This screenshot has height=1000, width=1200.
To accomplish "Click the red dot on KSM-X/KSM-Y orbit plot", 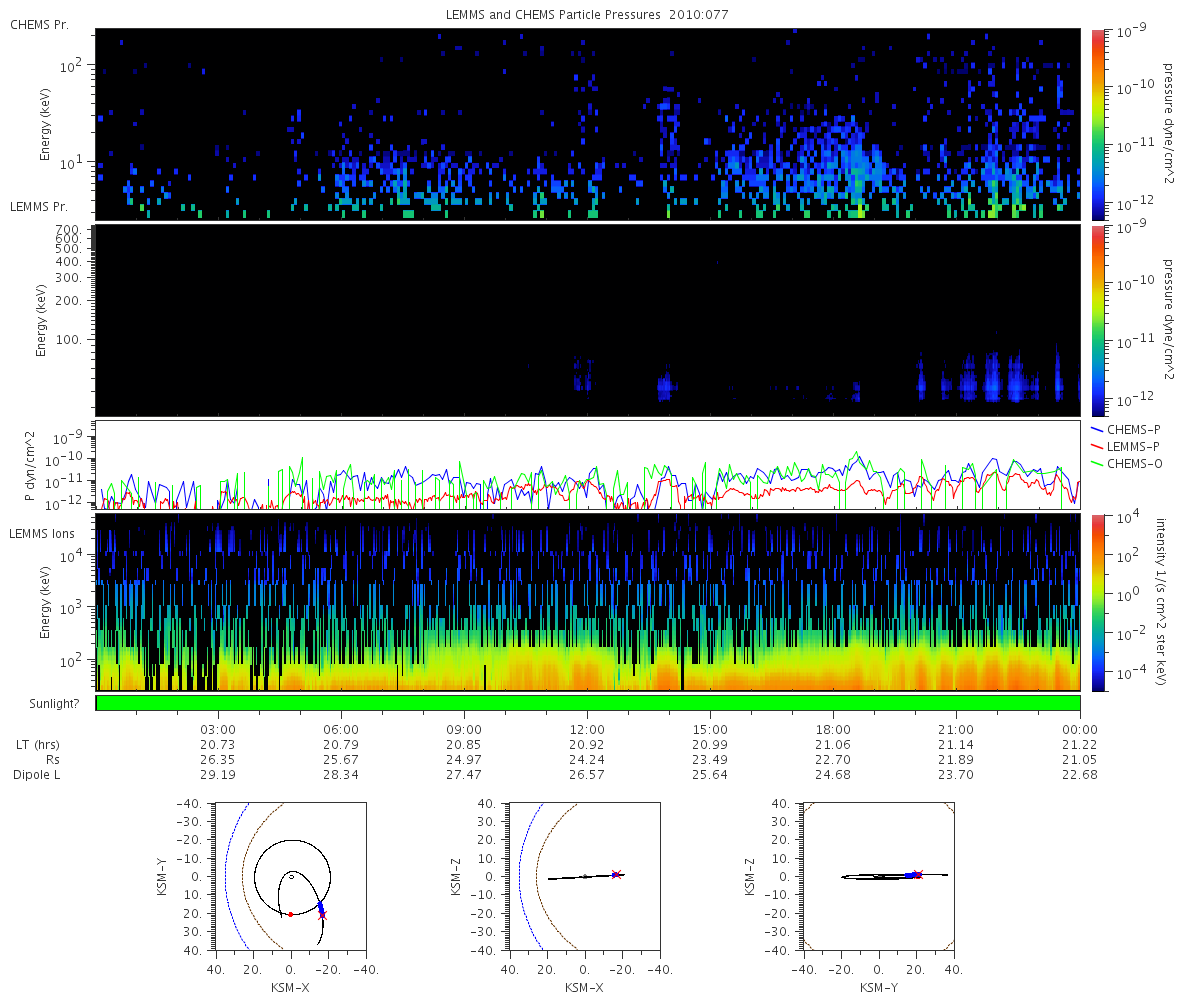I will tap(291, 914).
